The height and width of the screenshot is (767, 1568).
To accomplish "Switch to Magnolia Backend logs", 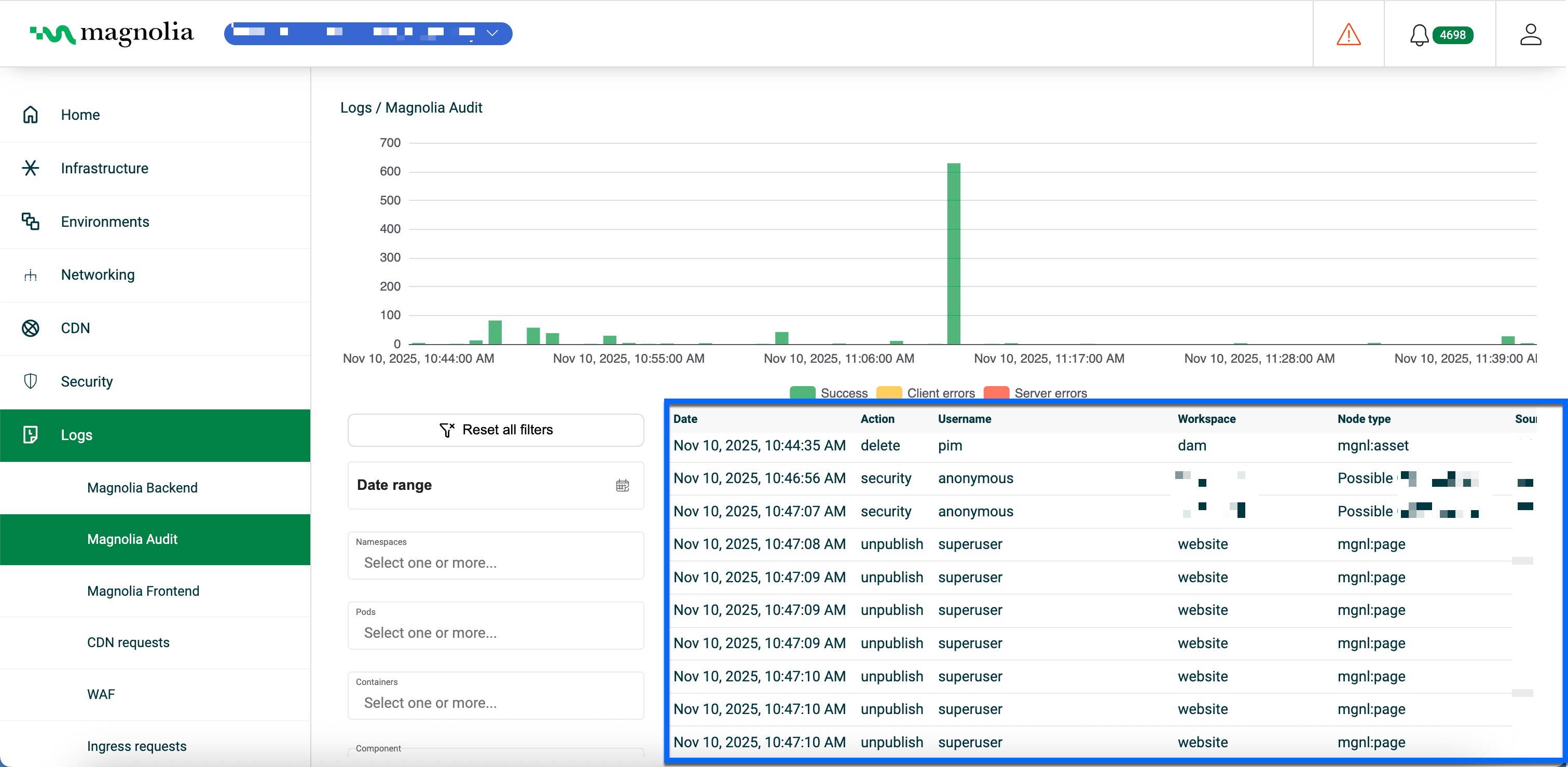I will 143,487.
